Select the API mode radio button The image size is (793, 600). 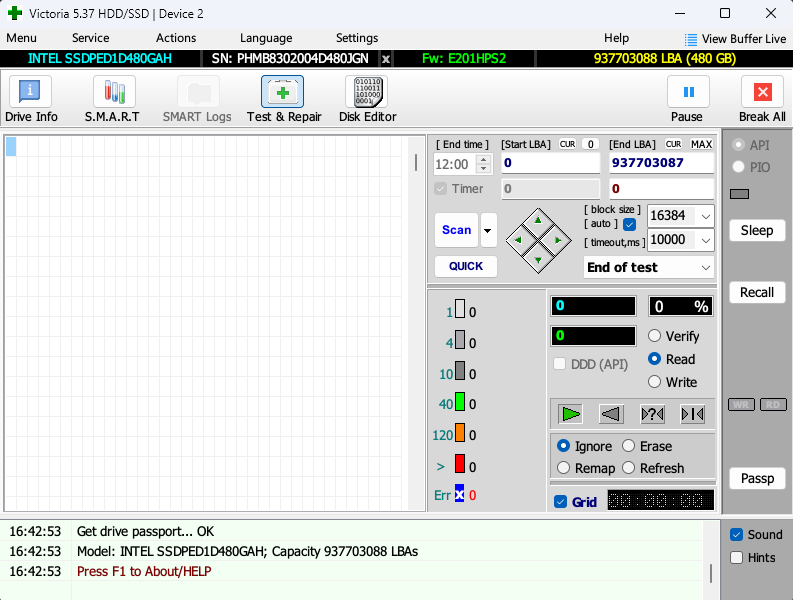[738, 145]
